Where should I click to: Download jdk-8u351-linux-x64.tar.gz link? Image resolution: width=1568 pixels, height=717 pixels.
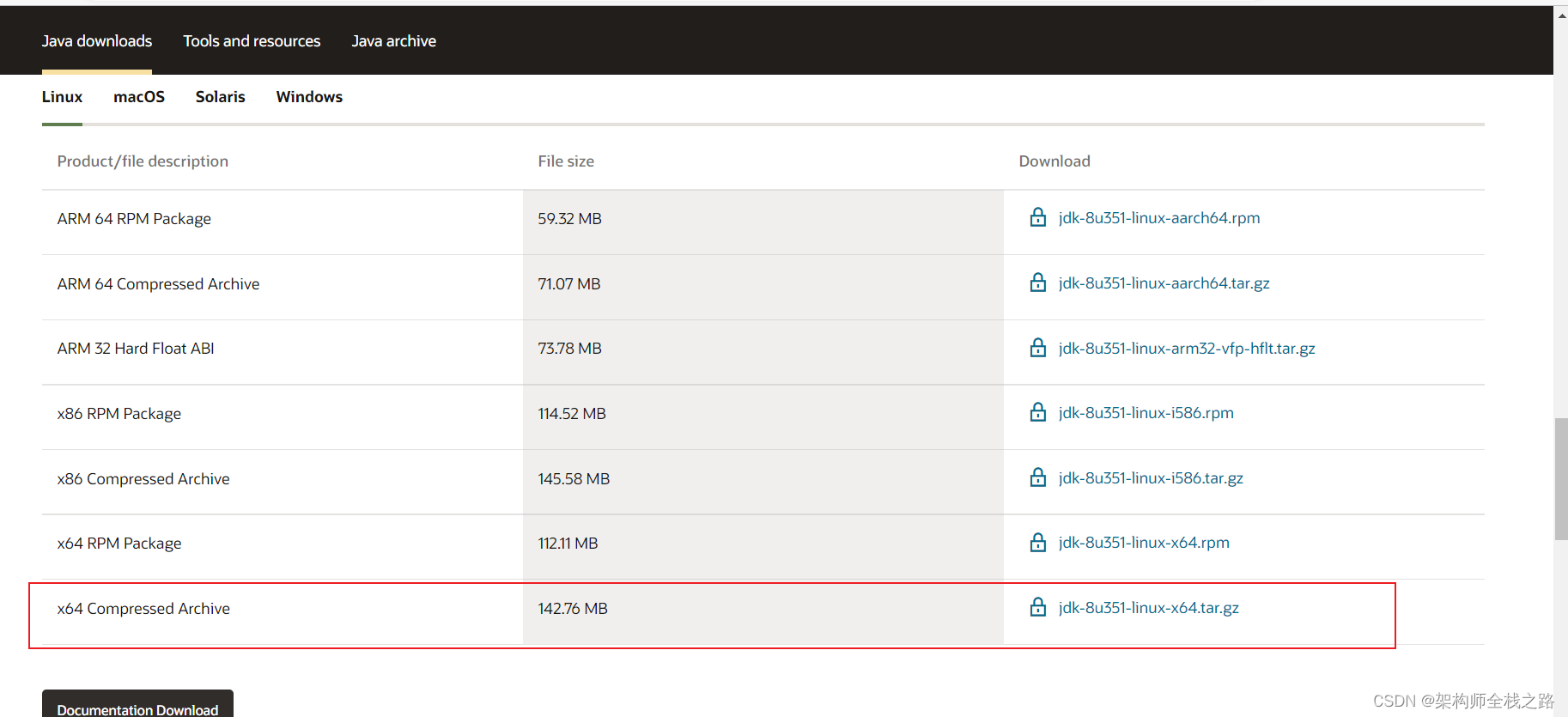(1149, 608)
